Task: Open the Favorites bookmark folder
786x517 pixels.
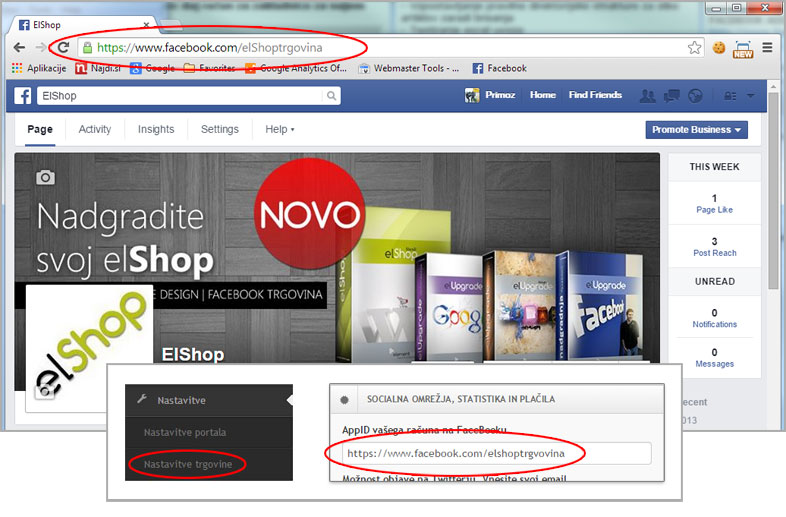Action: (x=210, y=68)
